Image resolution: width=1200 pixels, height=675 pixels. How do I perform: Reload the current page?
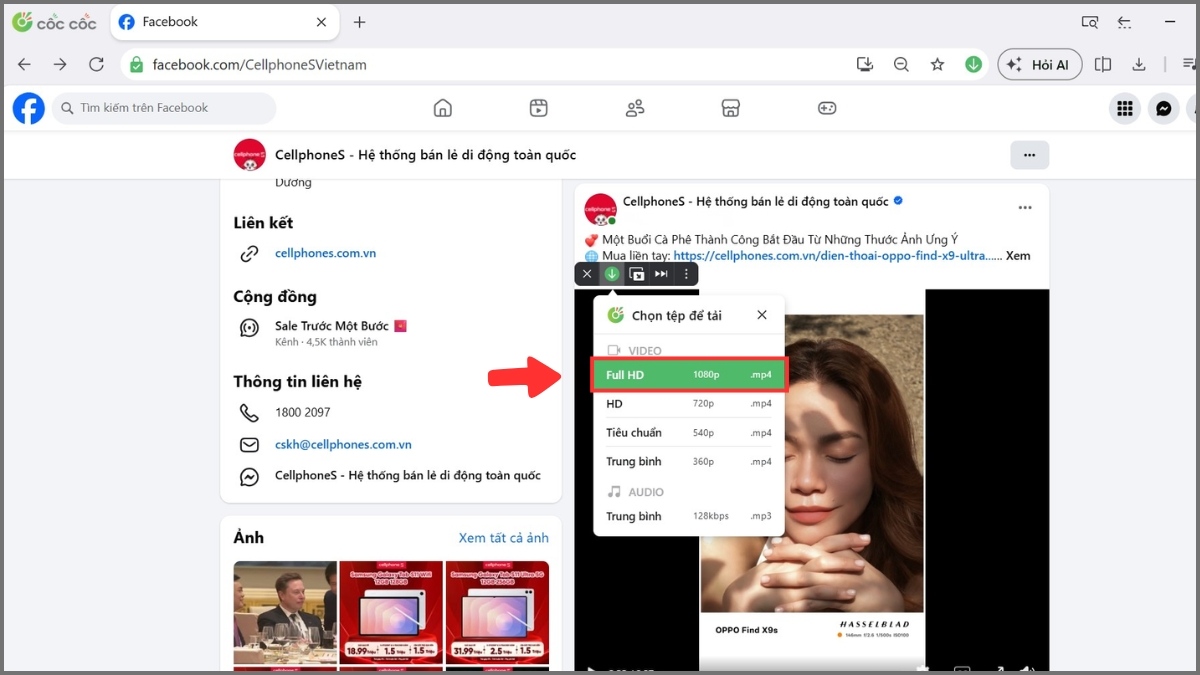[96, 64]
